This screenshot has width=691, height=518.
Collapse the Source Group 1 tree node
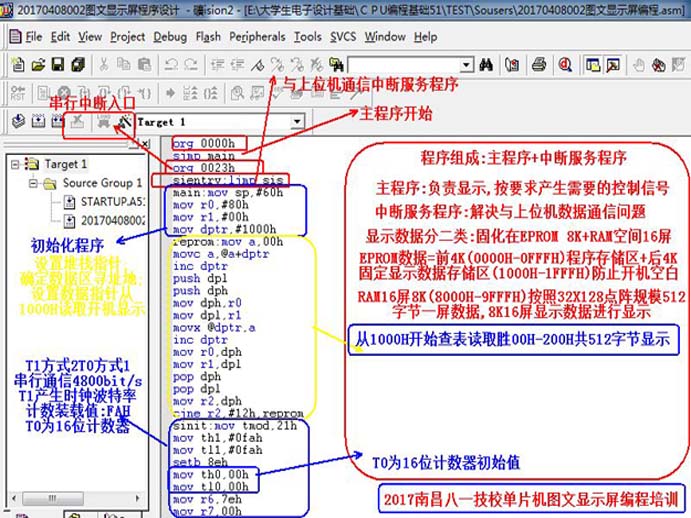[x=33, y=183]
